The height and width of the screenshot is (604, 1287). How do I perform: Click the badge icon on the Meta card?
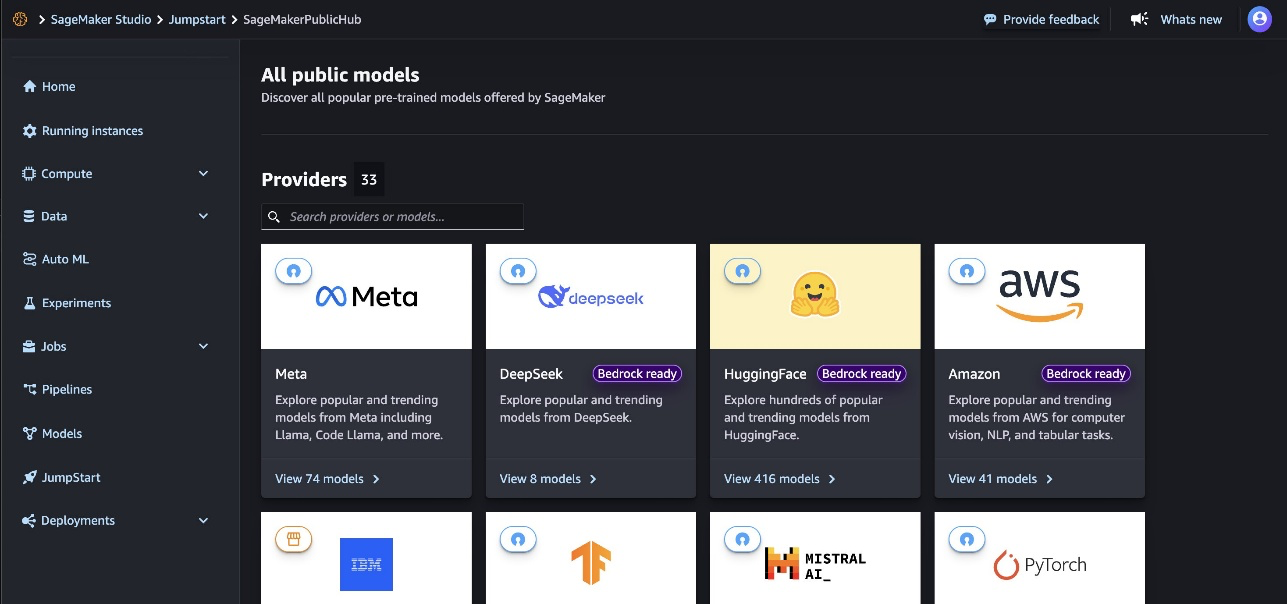click(x=294, y=271)
